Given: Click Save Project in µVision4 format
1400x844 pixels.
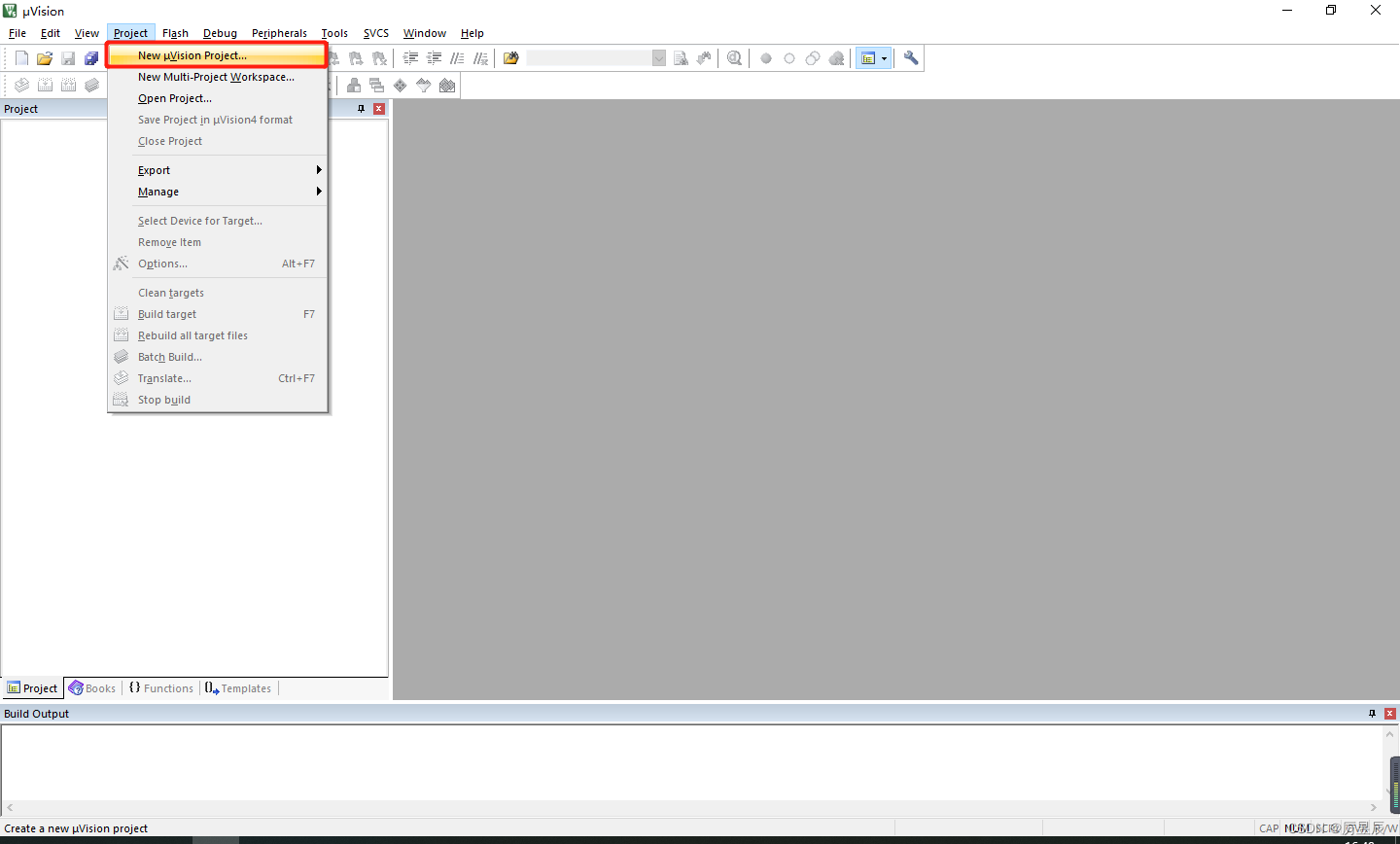Looking at the screenshot, I should point(218,120).
